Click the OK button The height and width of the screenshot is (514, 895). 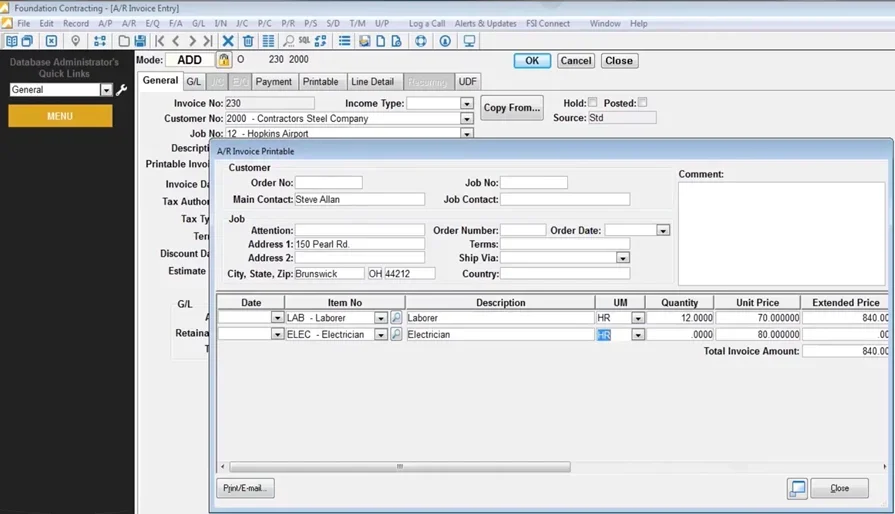(532, 60)
